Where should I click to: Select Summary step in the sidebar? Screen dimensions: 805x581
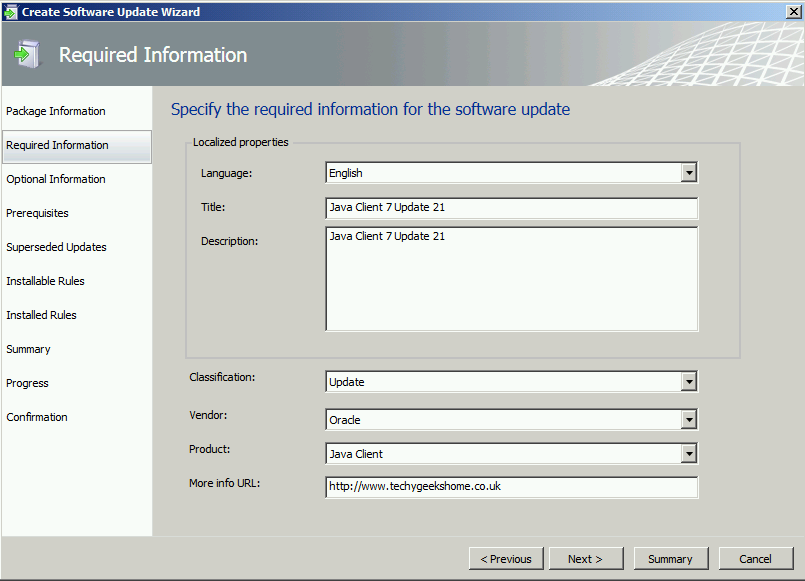[28, 349]
